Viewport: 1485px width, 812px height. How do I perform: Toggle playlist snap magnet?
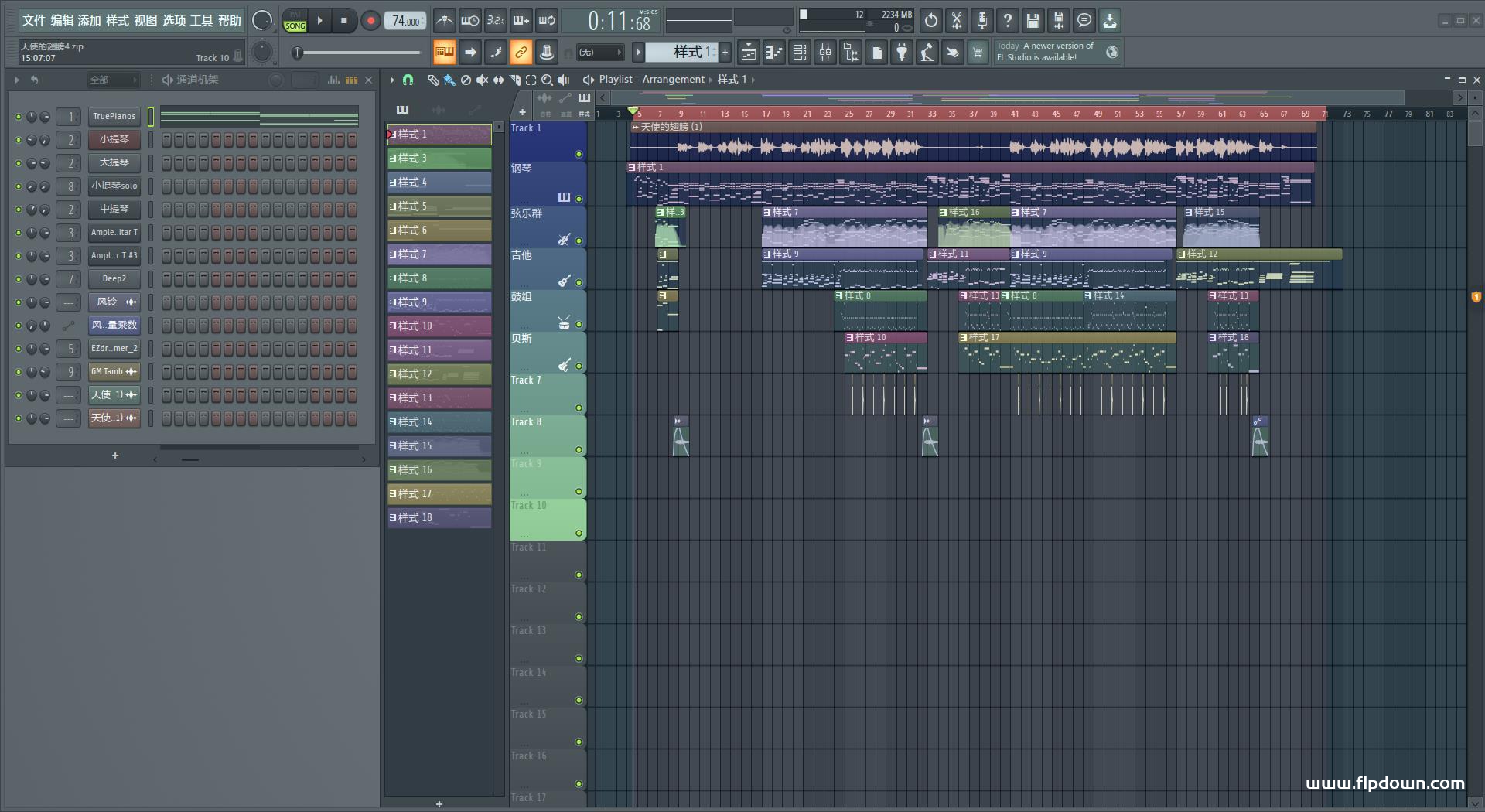[x=408, y=80]
